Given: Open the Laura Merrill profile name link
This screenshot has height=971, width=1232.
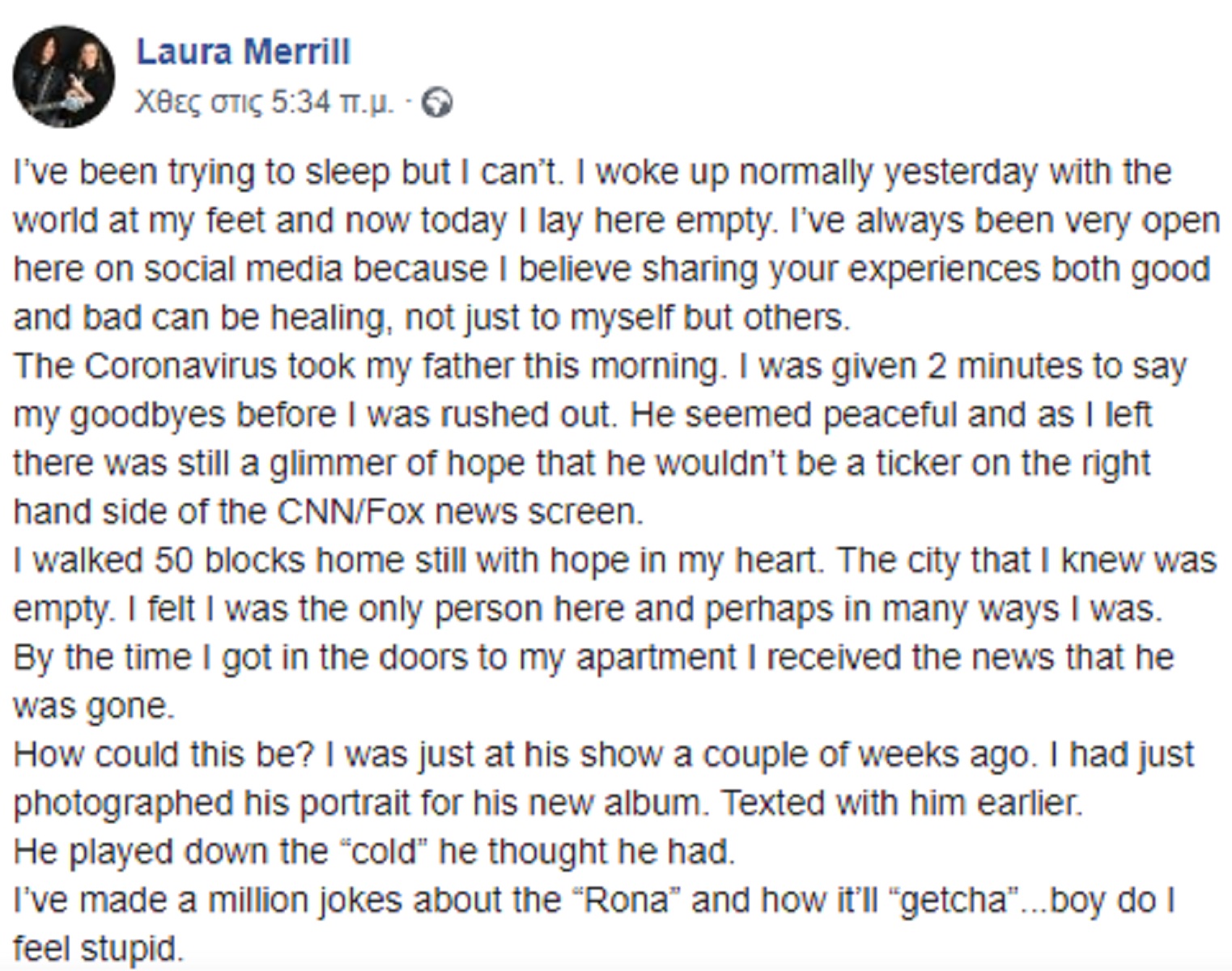Looking at the screenshot, I should (243, 52).
